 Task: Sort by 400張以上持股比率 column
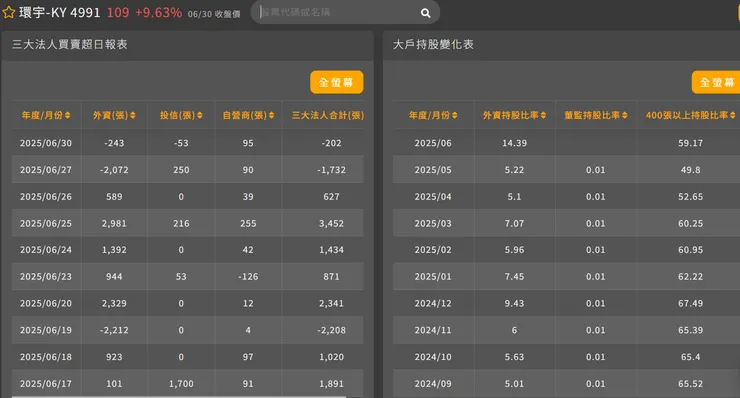click(x=690, y=115)
